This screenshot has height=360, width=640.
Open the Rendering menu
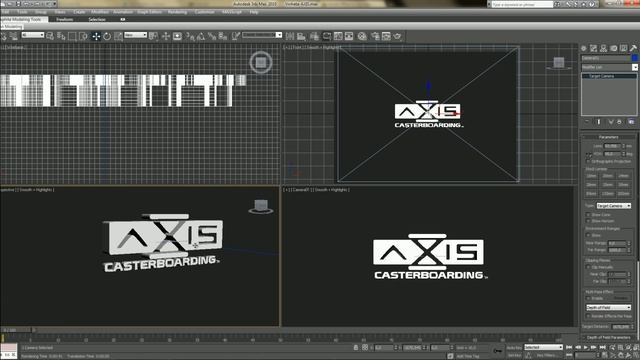coord(177,12)
